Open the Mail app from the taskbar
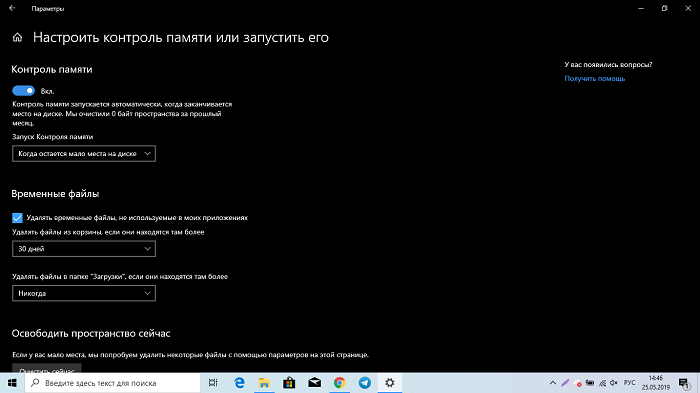Image resolution: width=700 pixels, height=393 pixels. [x=314, y=383]
